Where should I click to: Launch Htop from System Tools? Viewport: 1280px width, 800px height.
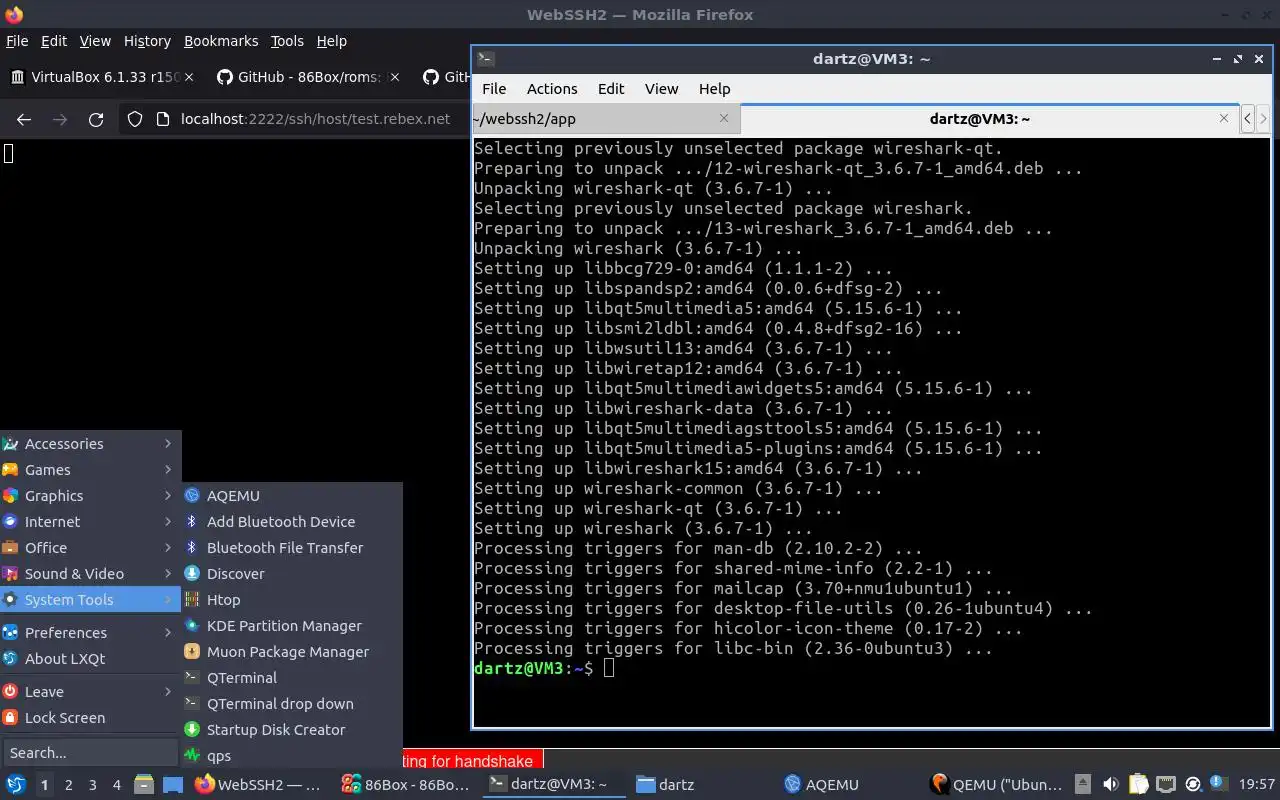[292, 600]
